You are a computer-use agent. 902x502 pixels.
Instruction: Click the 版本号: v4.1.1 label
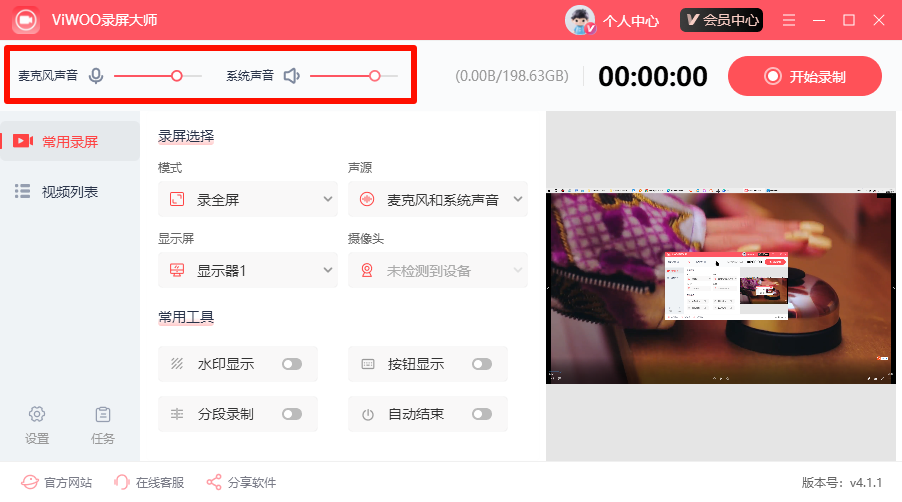click(x=842, y=482)
